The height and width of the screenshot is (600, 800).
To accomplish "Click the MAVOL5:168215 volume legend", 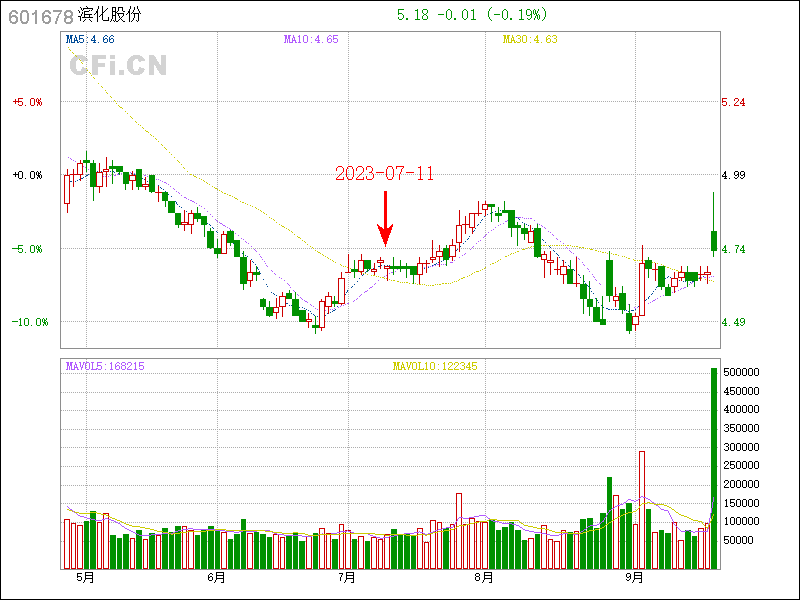I will tap(105, 366).
